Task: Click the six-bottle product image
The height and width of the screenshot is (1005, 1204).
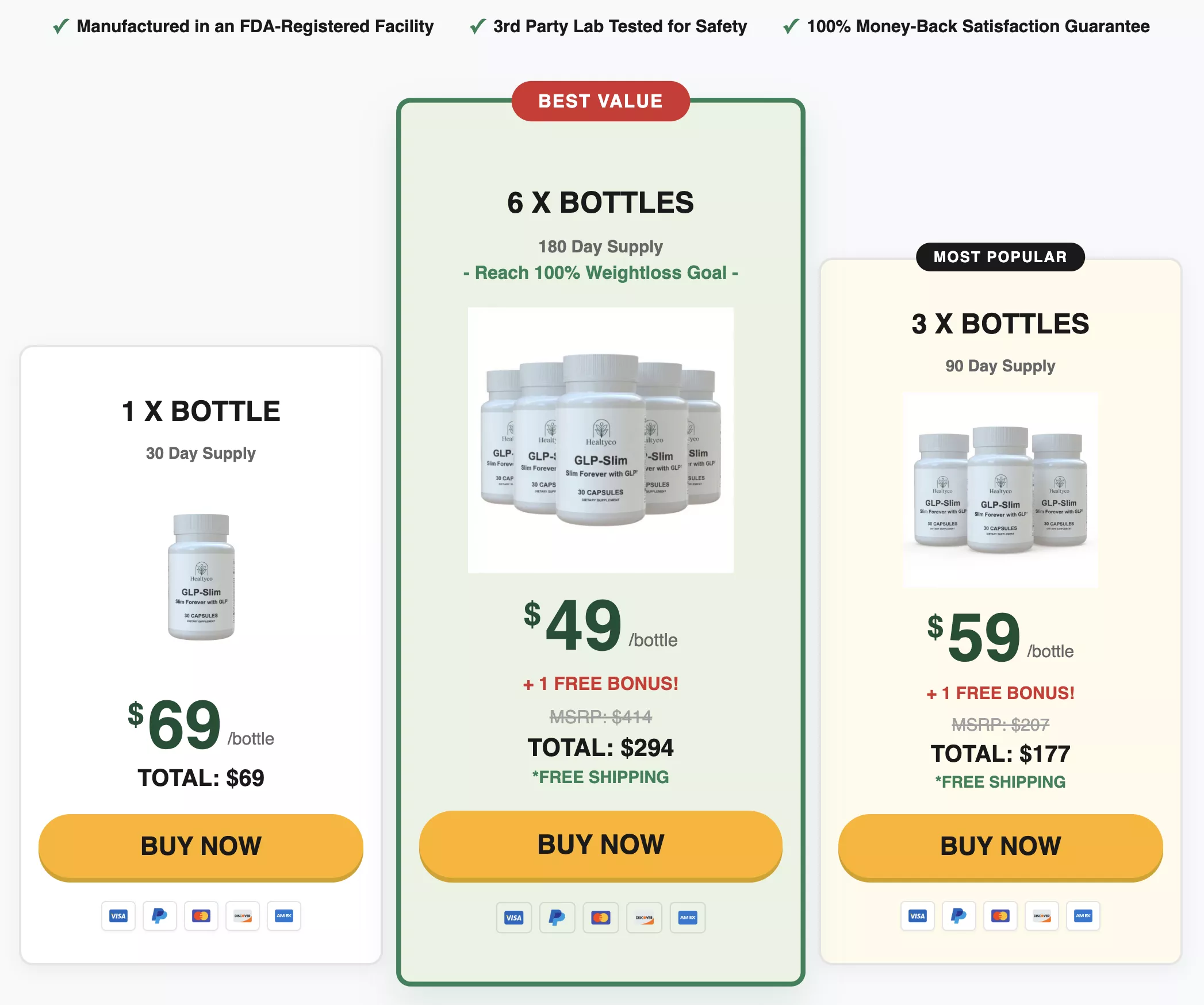Action: (600, 440)
